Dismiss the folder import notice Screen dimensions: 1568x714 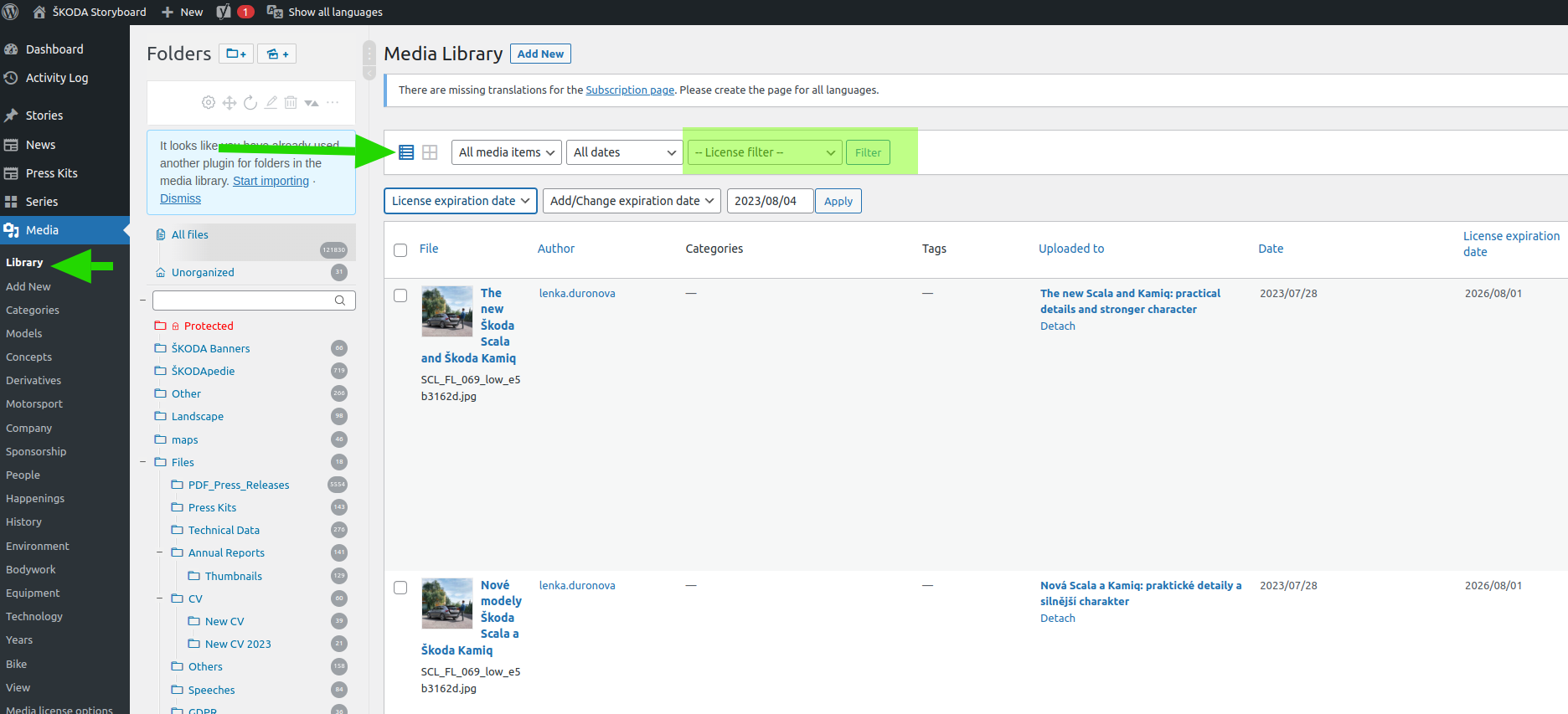[180, 198]
